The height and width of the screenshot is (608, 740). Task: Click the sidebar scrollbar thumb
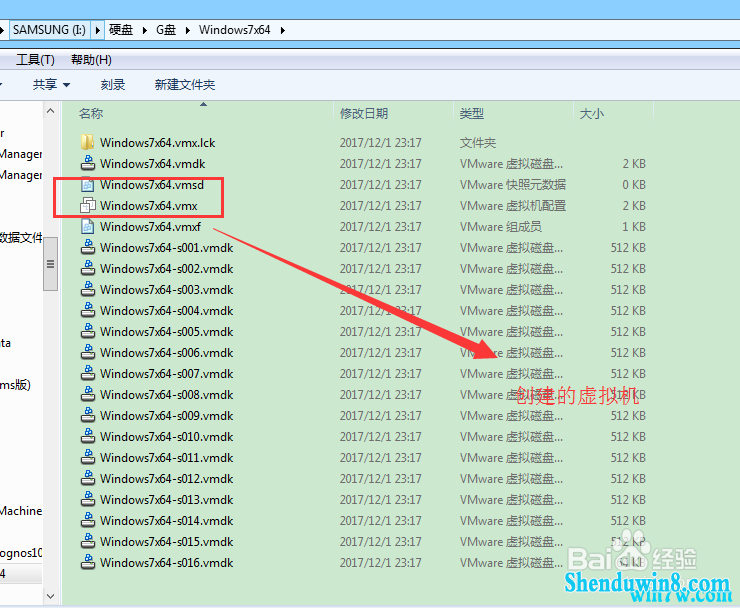[50, 264]
